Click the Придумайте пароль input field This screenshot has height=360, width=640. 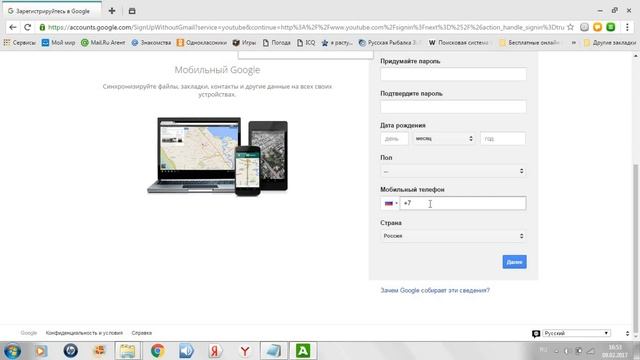click(453, 74)
